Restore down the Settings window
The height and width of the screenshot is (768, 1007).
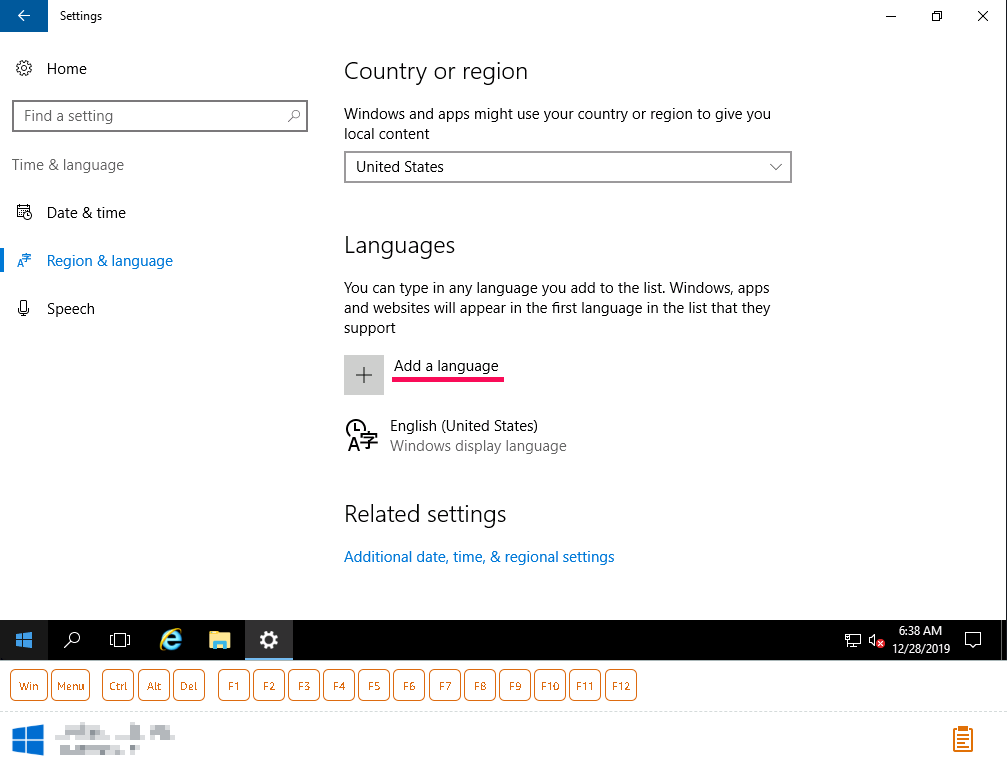click(937, 16)
